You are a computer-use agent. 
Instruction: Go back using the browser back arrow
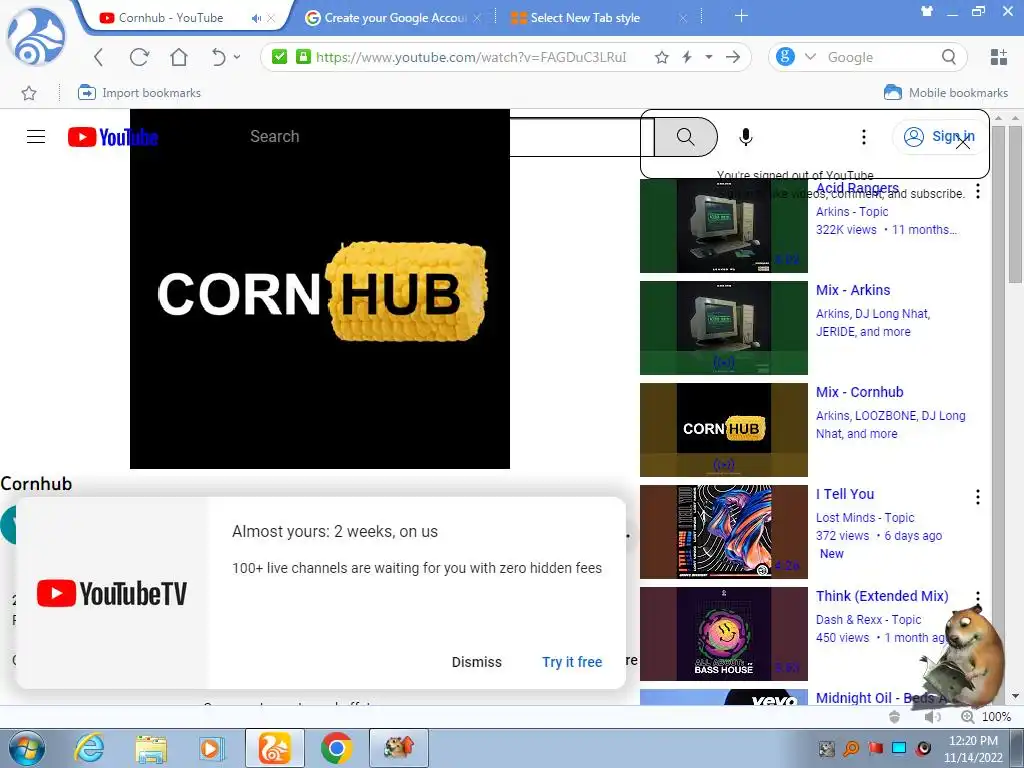pyautogui.click(x=99, y=57)
